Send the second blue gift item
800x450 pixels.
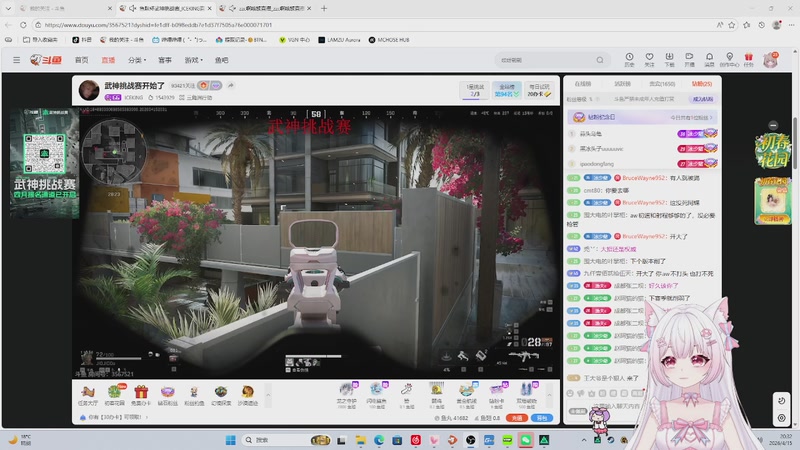tap(377, 394)
